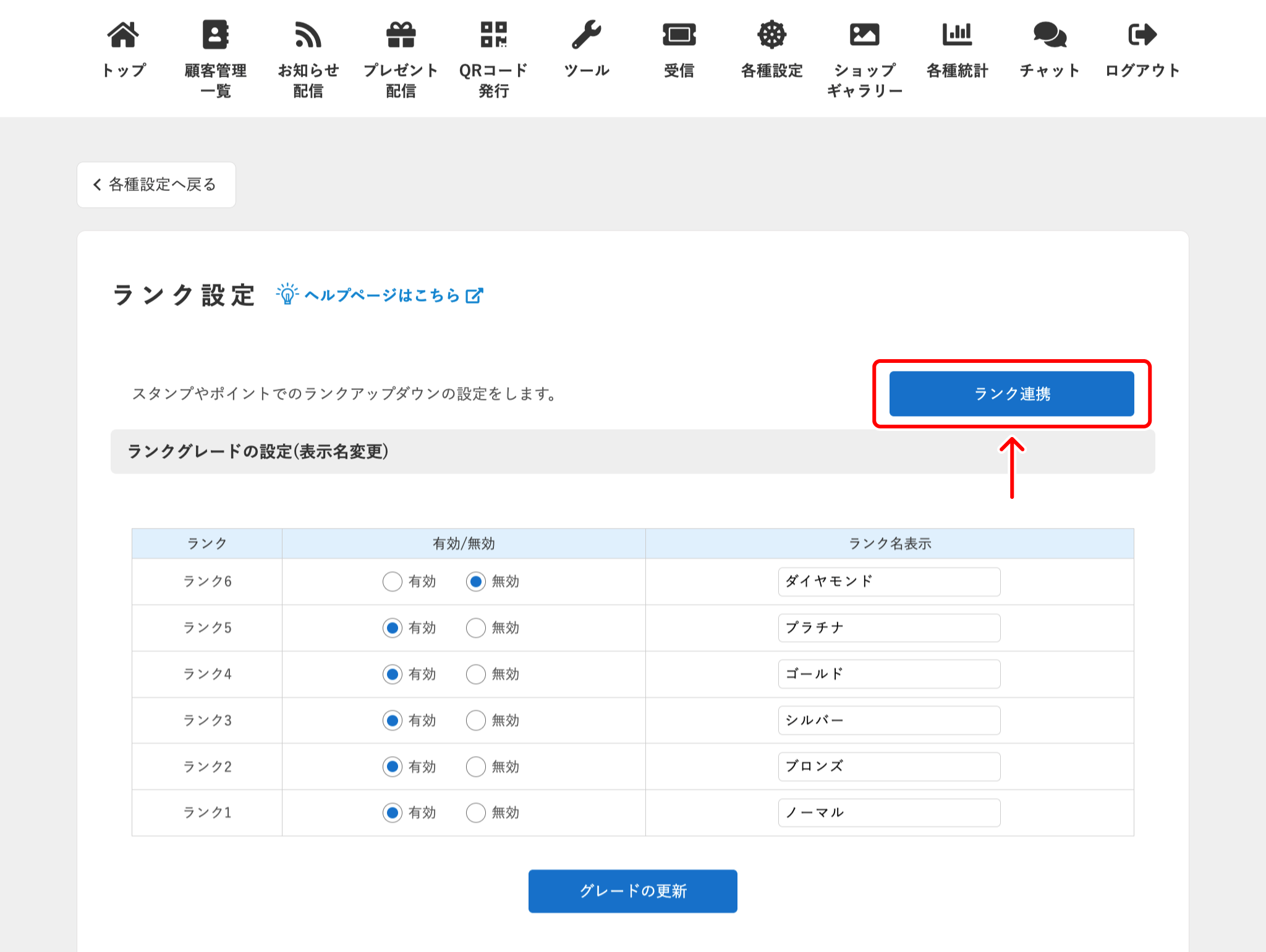The height and width of the screenshot is (952, 1266).
Task: Open the 各種設定 wheel icon
Action: click(x=772, y=35)
